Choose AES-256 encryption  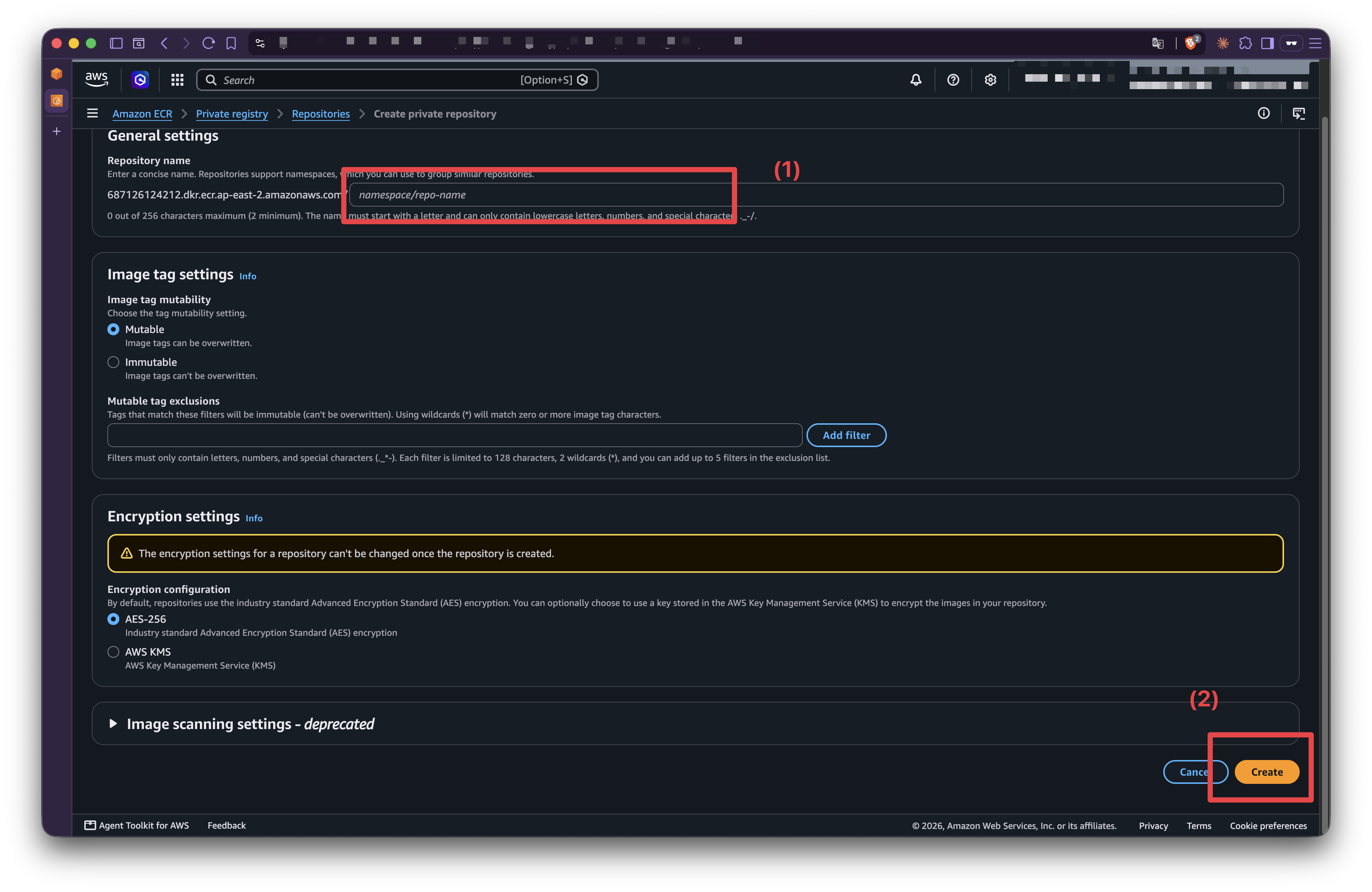pos(114,619)
